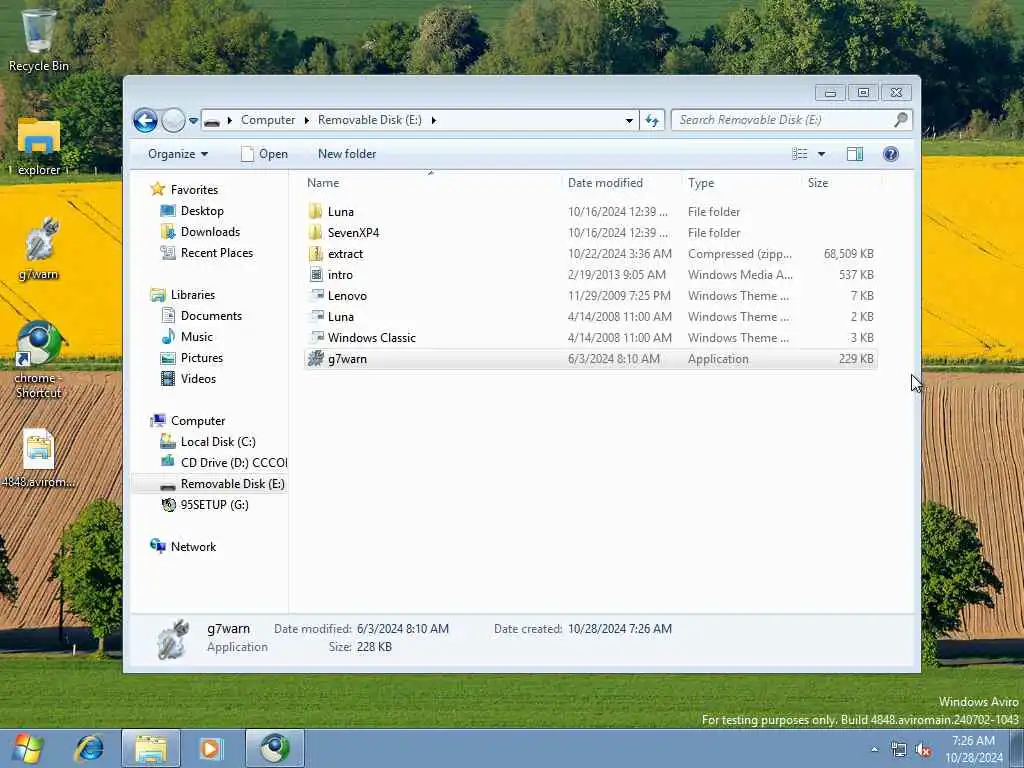The height and width of the screenshot is (768, 1024).
Task: Click the Windows Explorer taskbar button
Action: [151, 748]
